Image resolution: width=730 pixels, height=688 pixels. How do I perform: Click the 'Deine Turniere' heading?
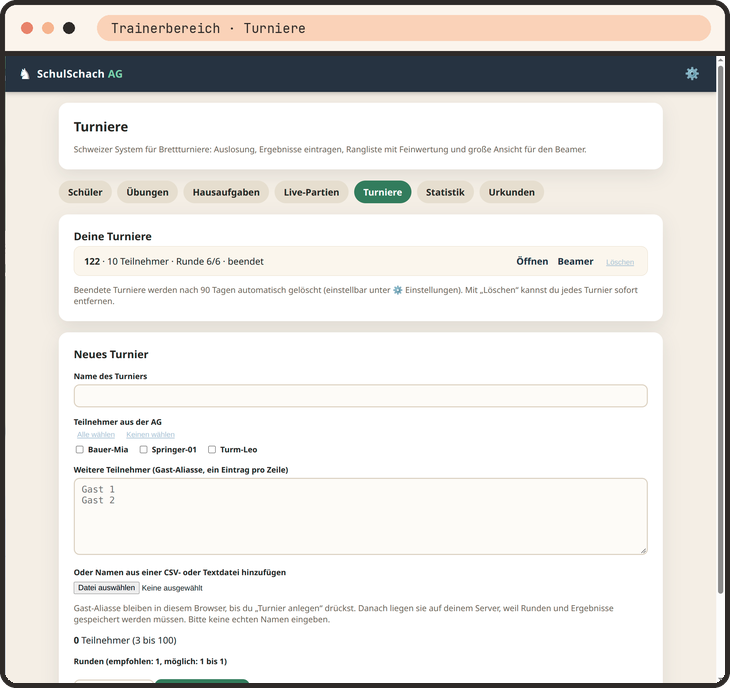tap(113, 236)
